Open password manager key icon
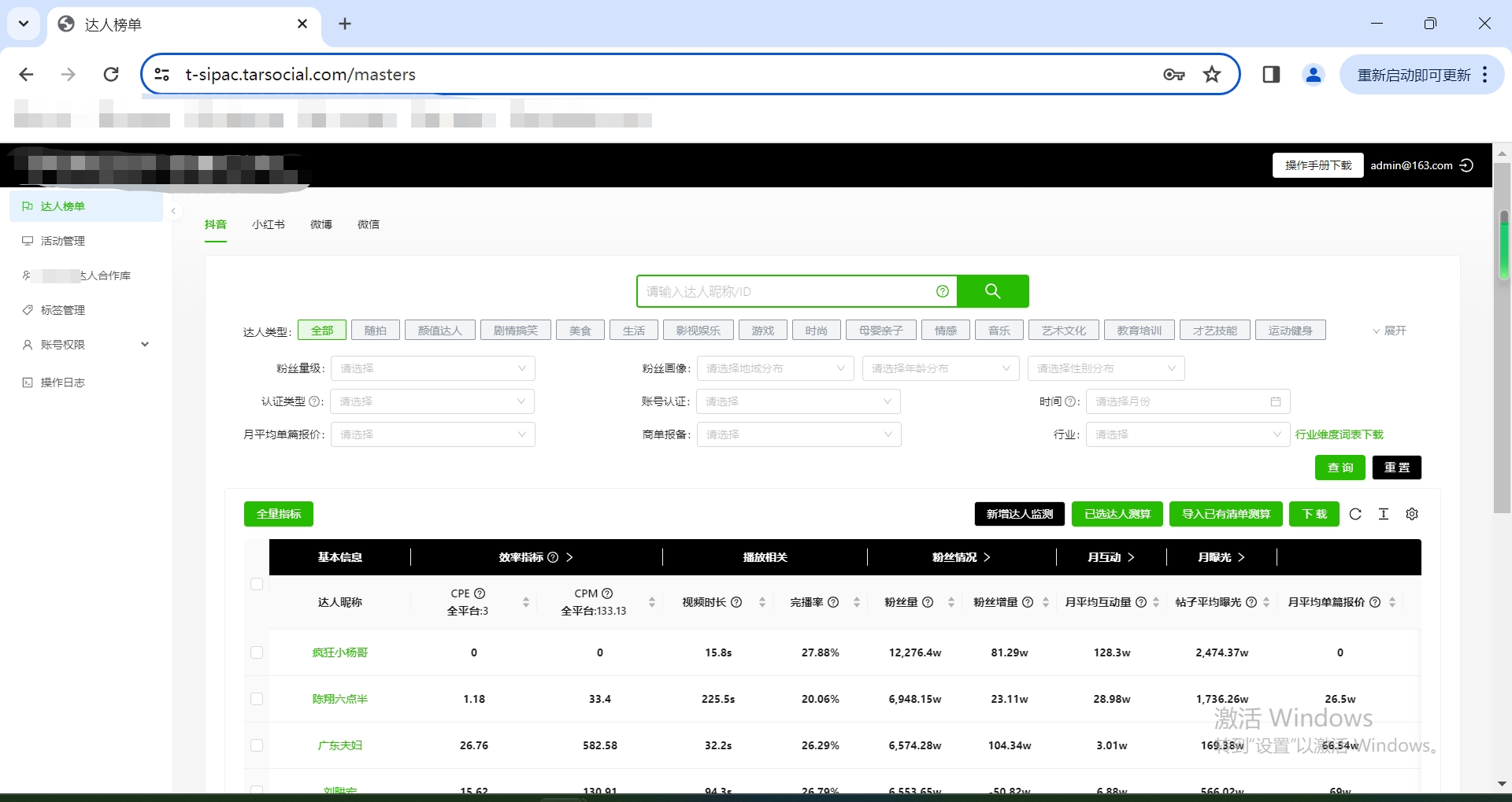Viewport: 1512px width, 802px height. pyautogui.click(x=1174, y=74)
